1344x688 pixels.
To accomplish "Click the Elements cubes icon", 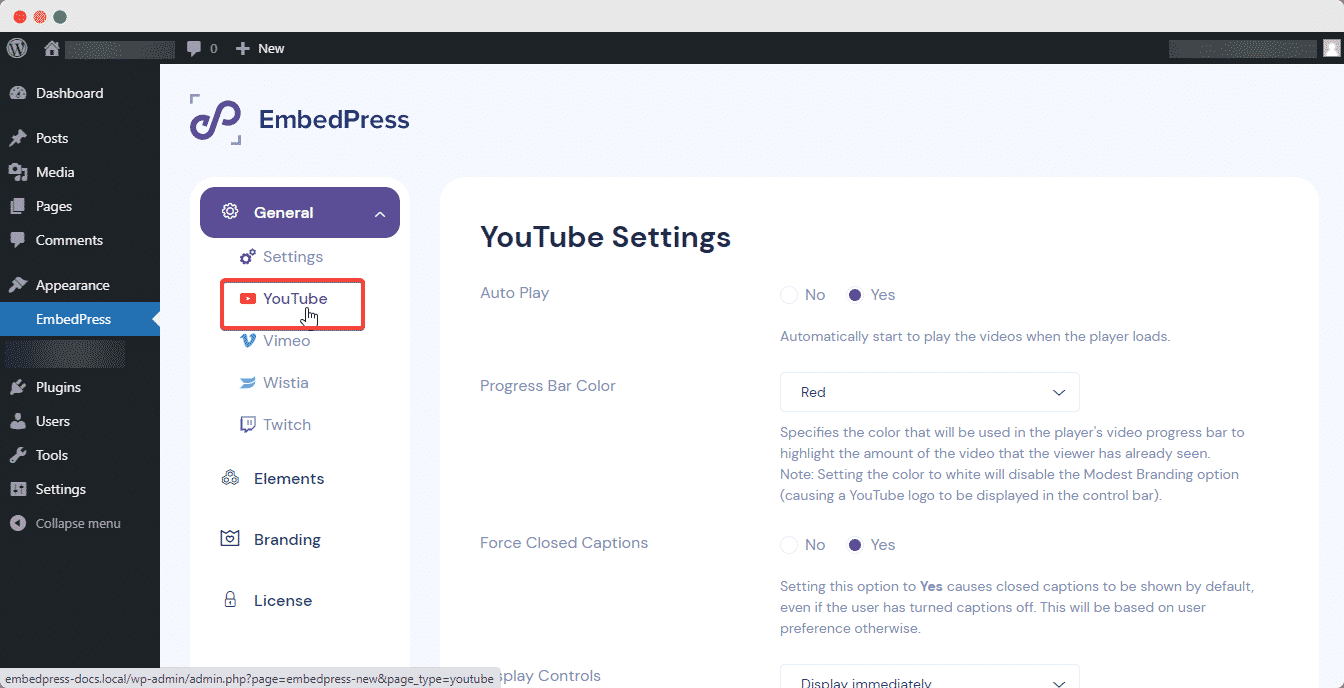I will (230, 478).
